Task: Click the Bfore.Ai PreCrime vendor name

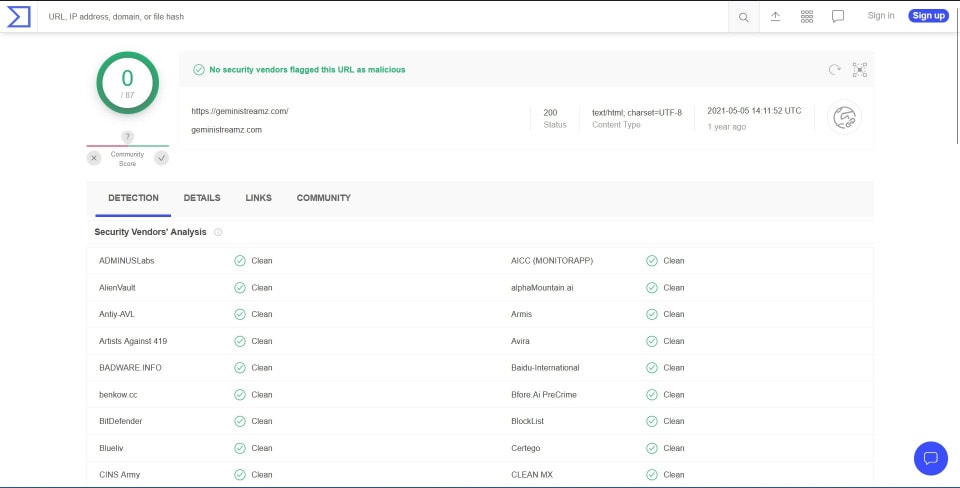Action: pyautogui.click(x=544, y=395)
